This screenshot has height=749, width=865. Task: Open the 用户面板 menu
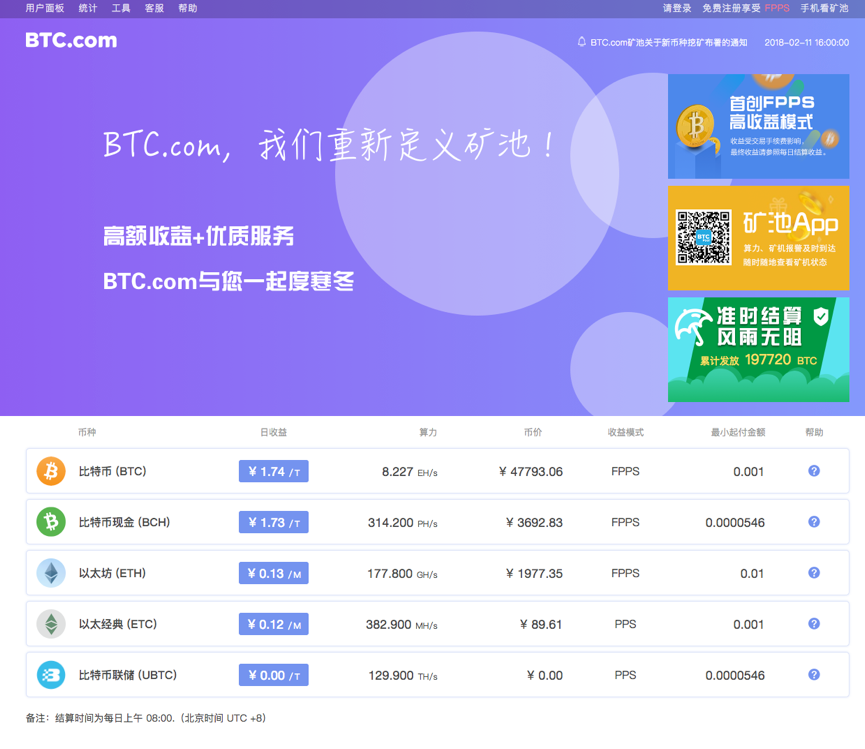pyautogui.click(x=45, y=8)
